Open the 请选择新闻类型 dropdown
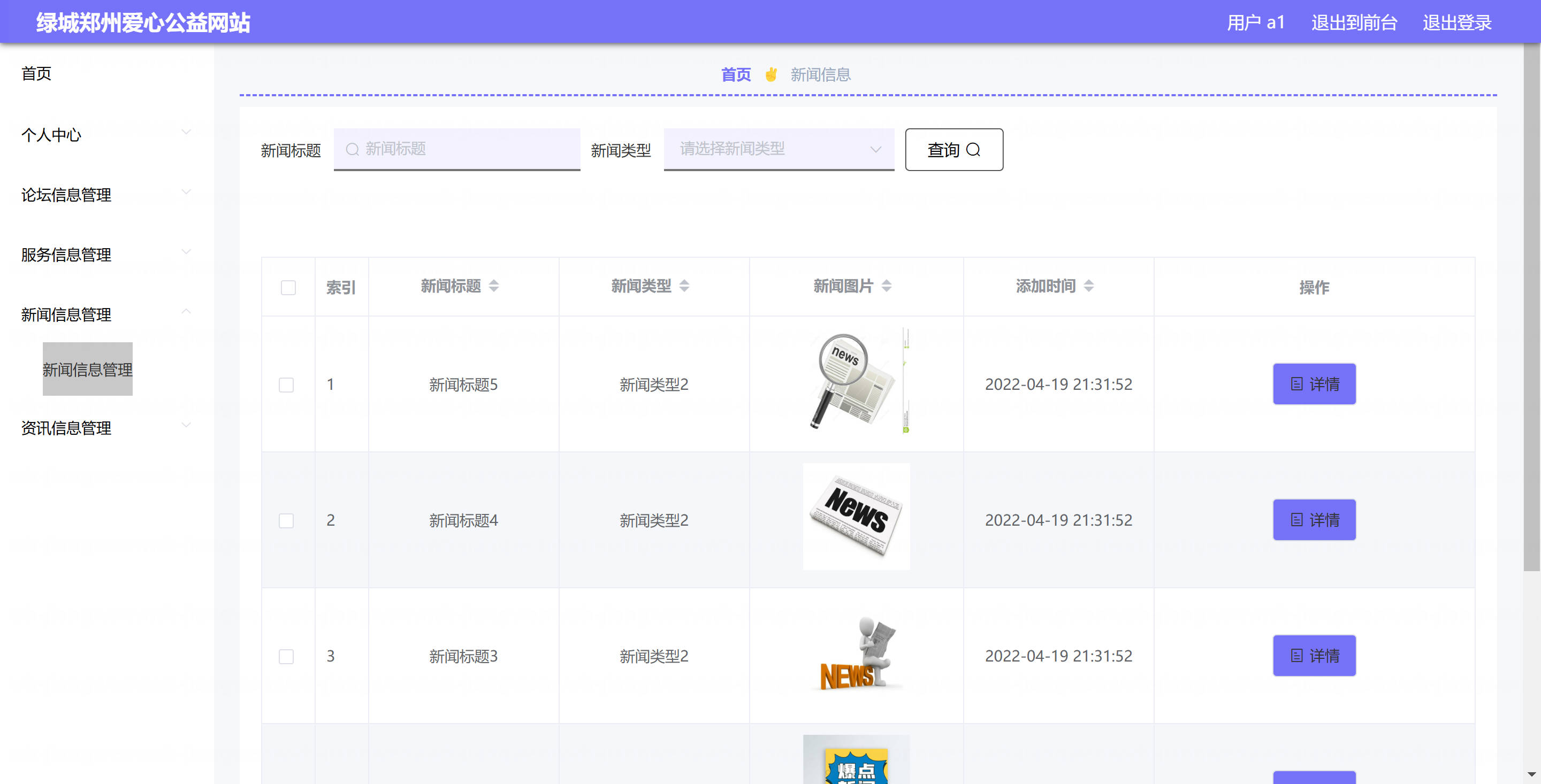1541x784 pixels. pos(779,149)
